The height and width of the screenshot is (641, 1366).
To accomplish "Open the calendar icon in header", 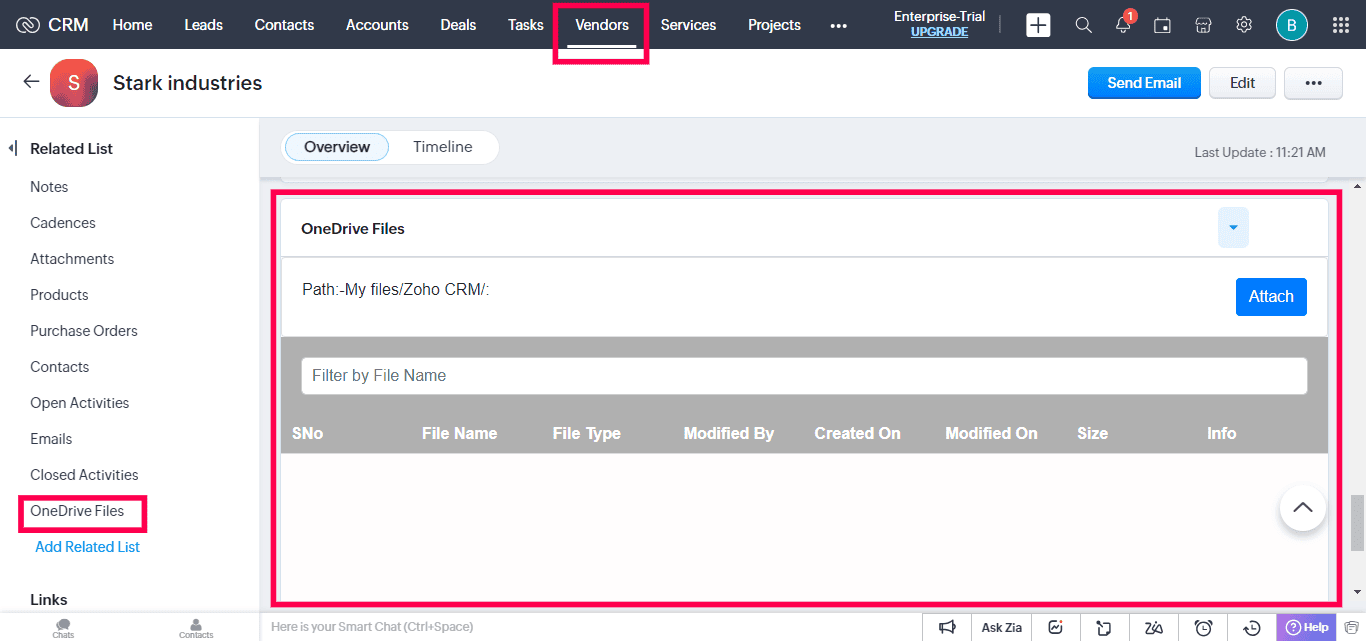I will 1162,25.
